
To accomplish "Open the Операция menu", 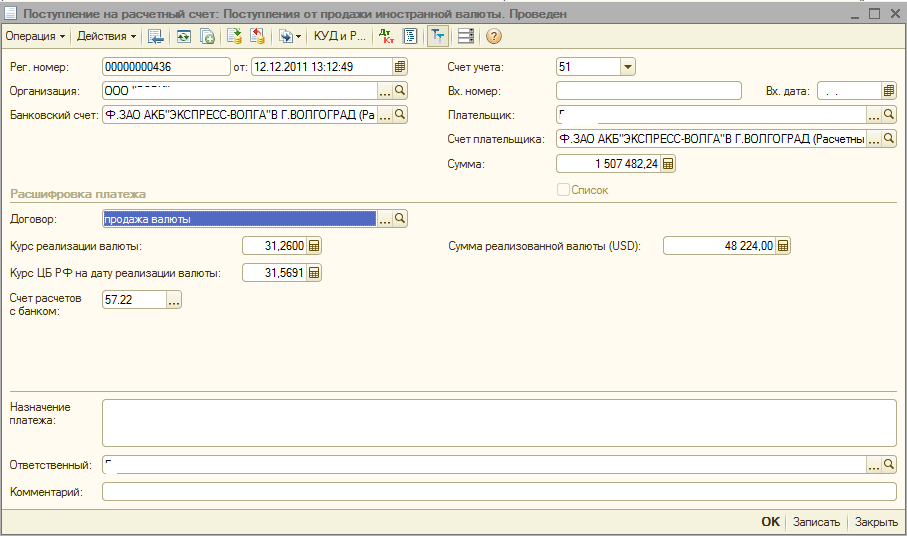I will tap(35, 36).
